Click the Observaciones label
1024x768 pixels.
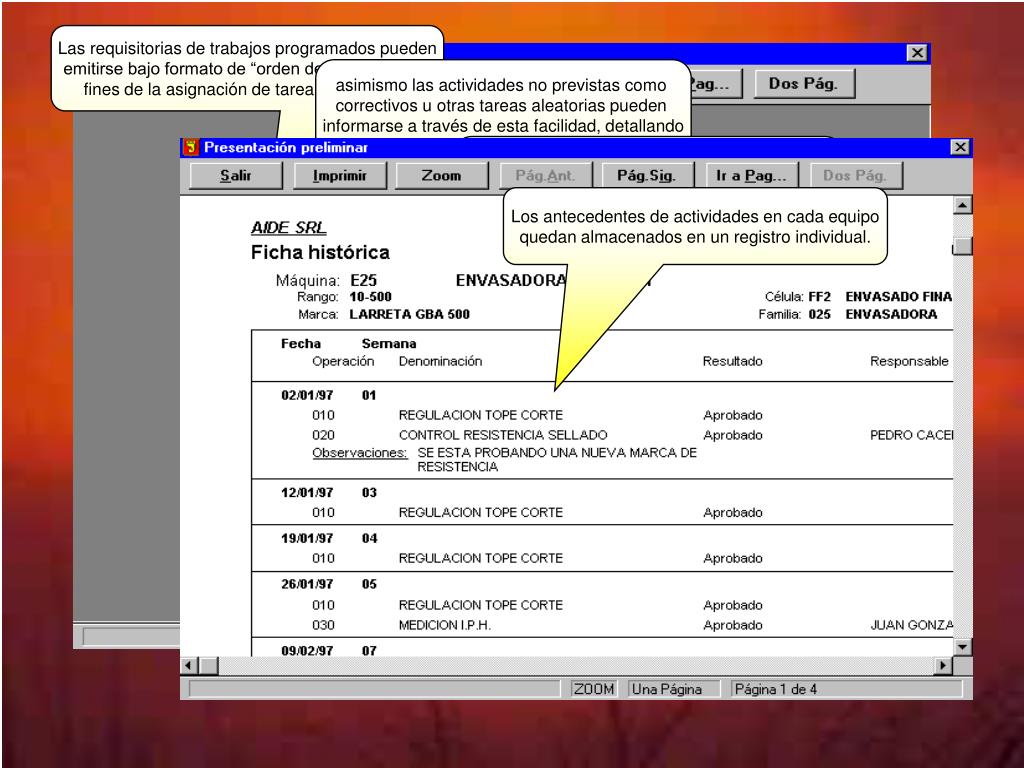[x=360, y=453]
